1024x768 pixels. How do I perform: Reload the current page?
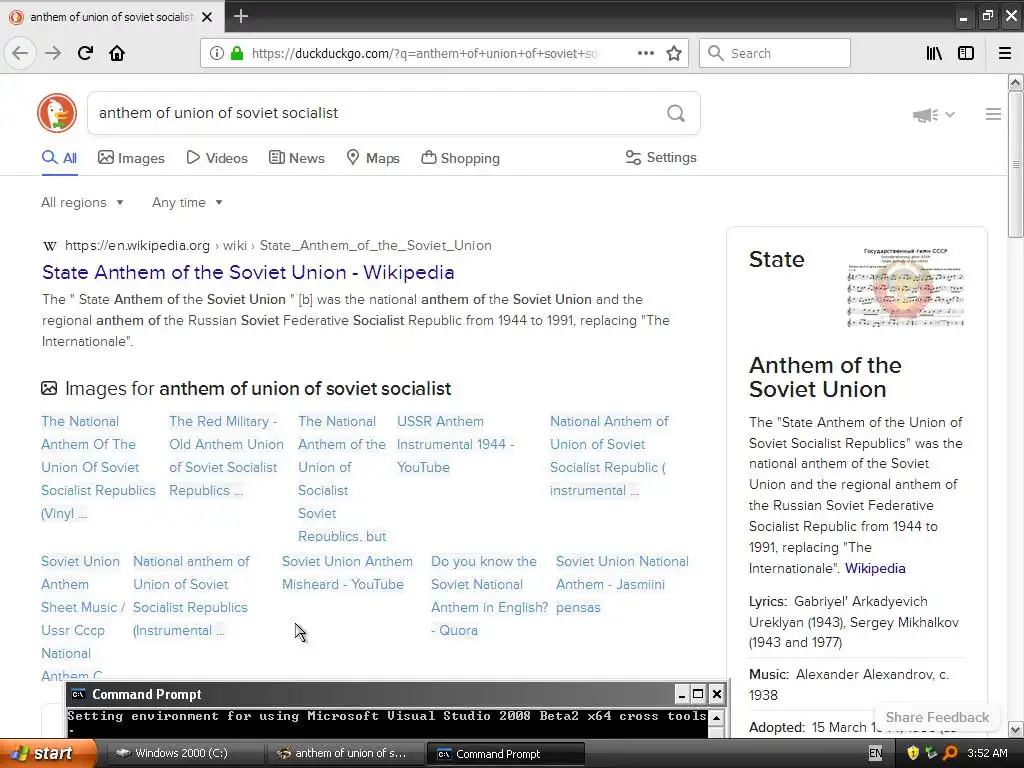pos(85,54)
